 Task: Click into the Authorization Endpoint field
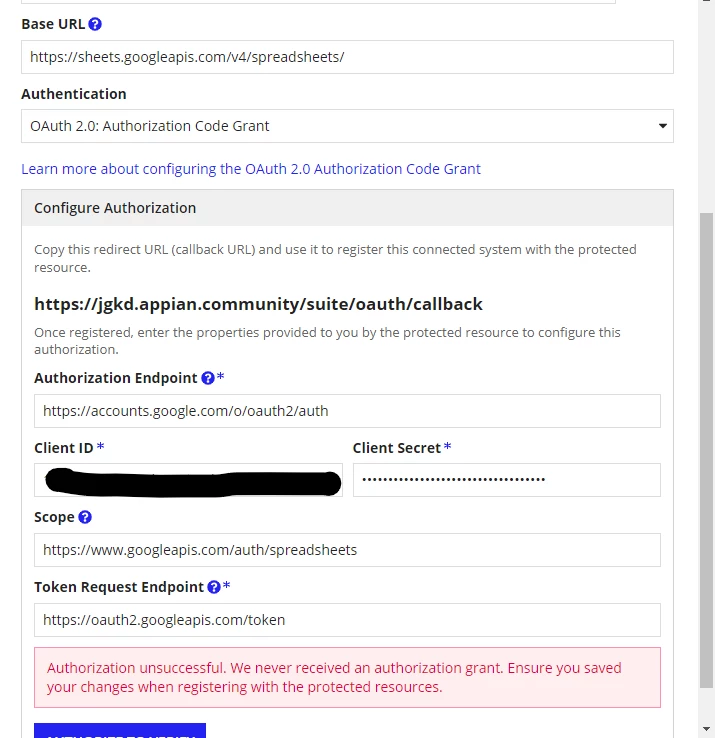347,411
